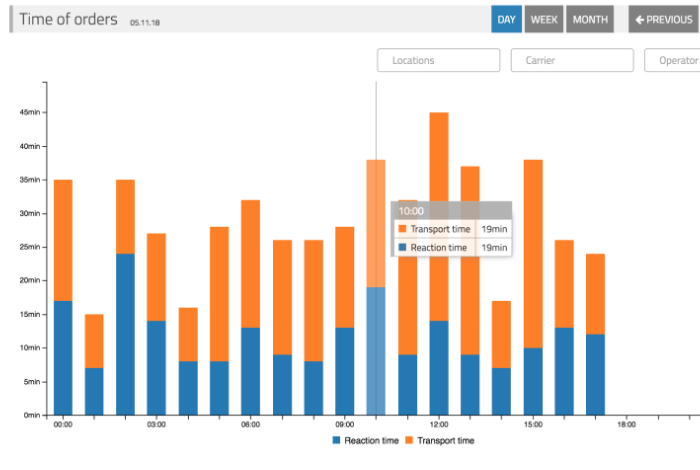The height and width of the screenshot is (470, 700).
Task: Toggle Transport time series in legend
Action: tap(440, 441)
